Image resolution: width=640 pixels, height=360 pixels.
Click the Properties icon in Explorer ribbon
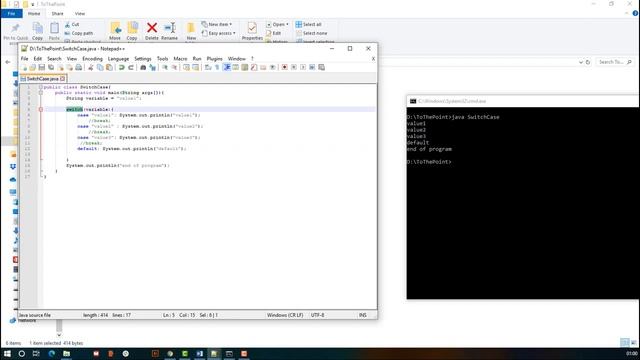coord(252,28)
